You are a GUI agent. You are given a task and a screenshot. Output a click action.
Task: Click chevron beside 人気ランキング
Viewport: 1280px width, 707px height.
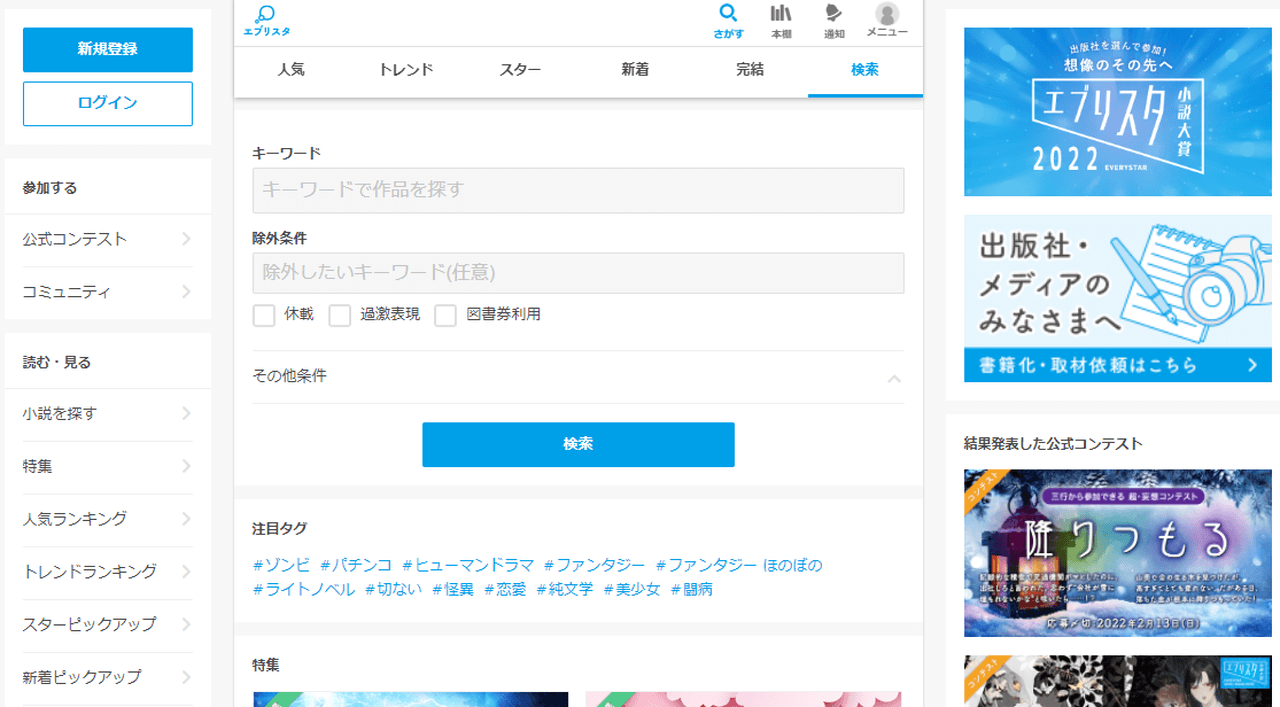coord(186,519)
